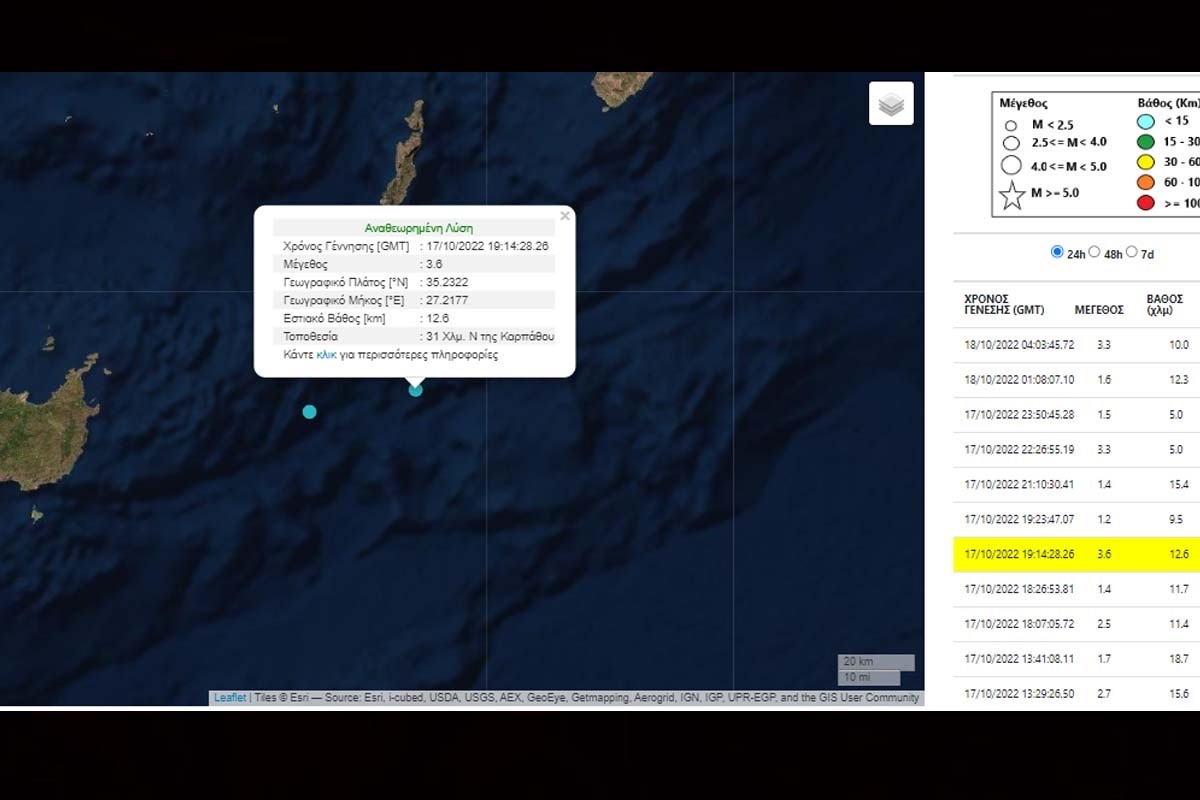Image resolution: width=1200 pixels, height=800 pixels.
Task: Select the 24h time range radio
Action: [1057, 252]
